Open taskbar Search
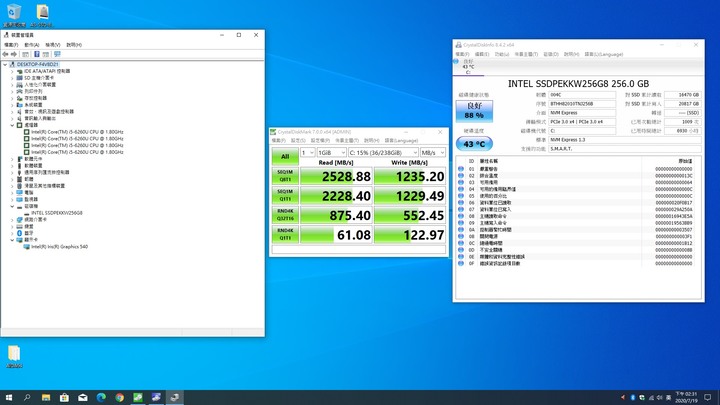Viewport: 720px width, 405px height. [27, 397]
